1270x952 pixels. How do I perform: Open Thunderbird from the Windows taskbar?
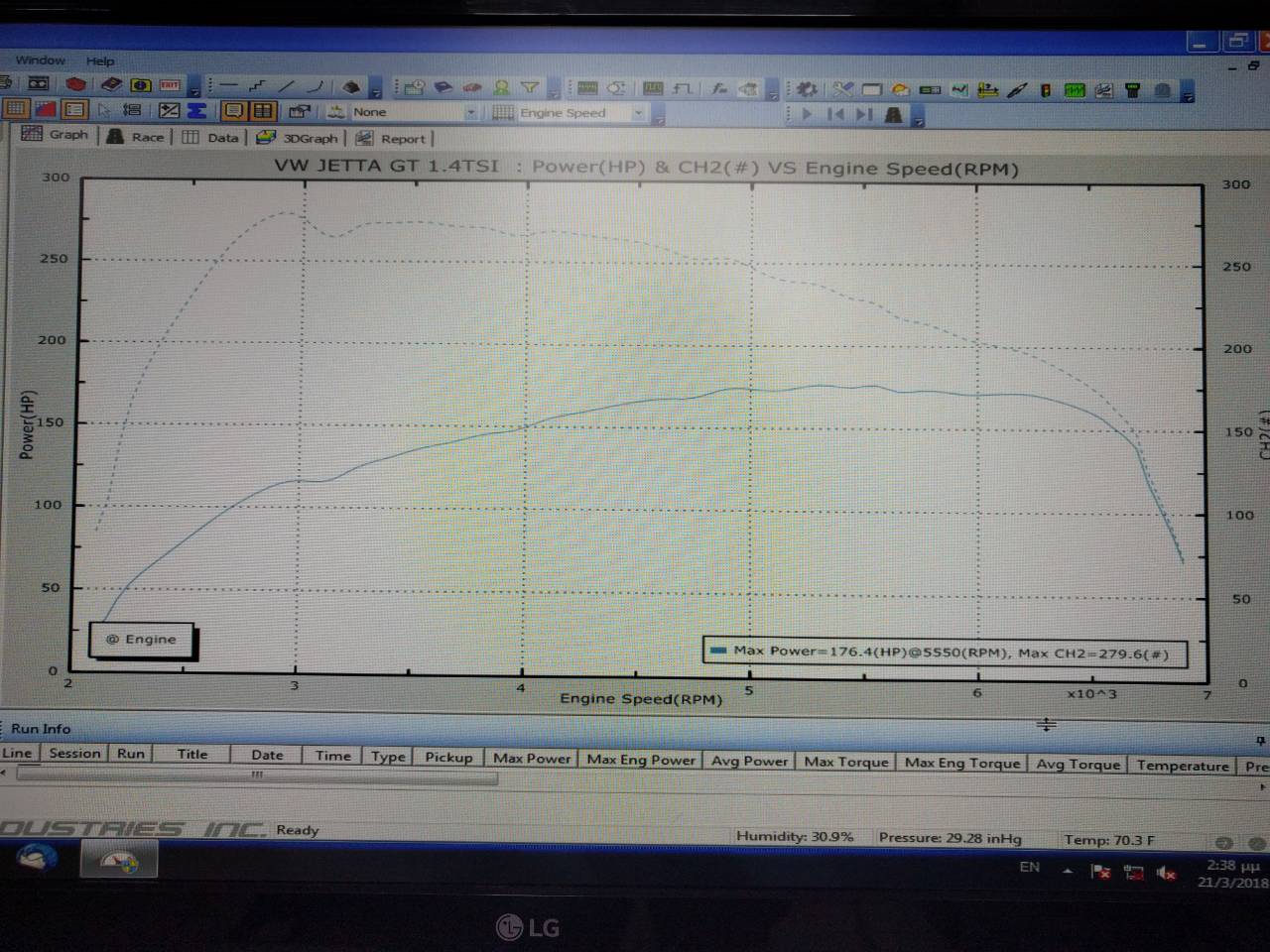click(36, 859)
